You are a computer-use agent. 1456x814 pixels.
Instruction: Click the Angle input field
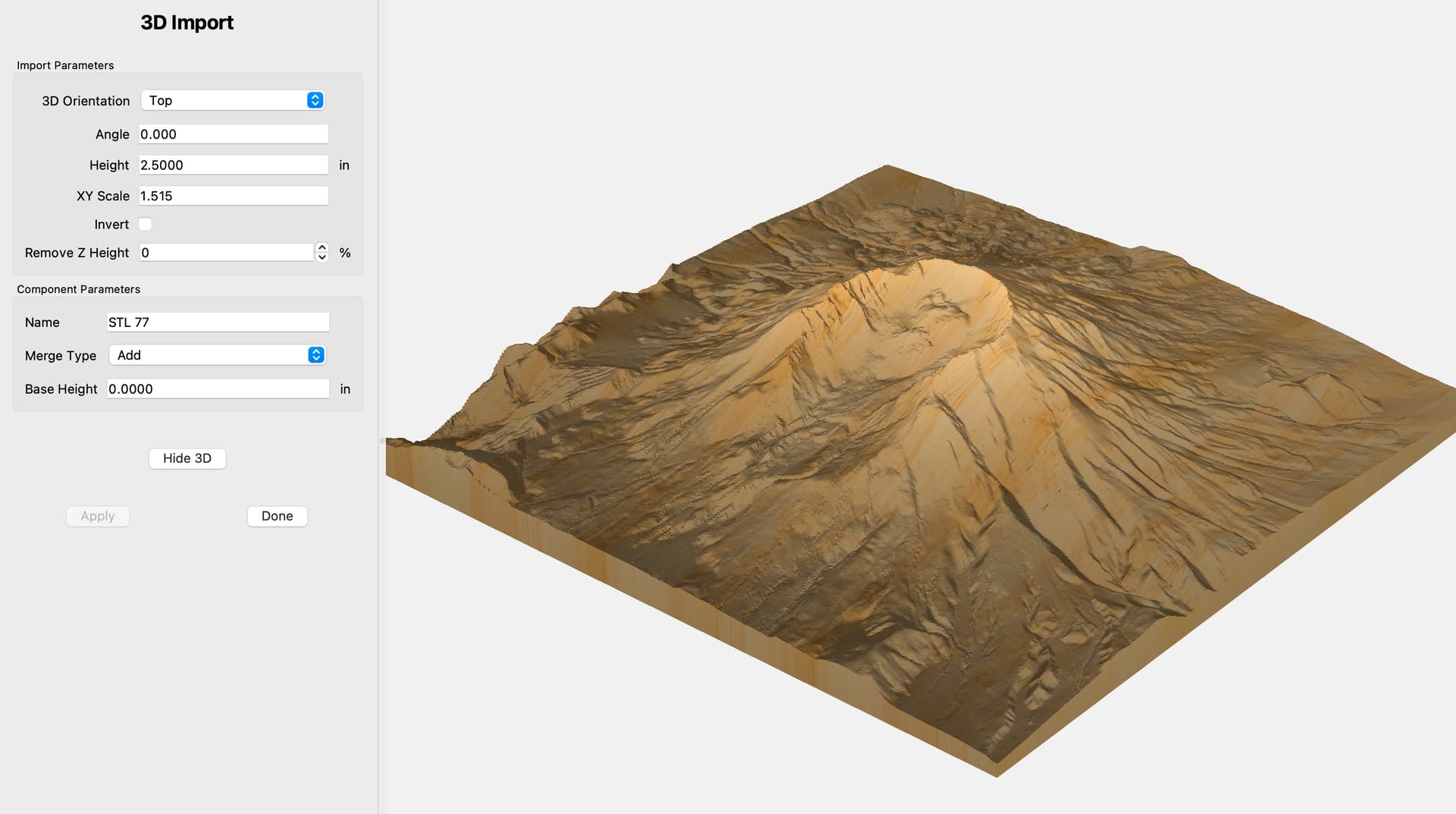tap(233, 134)
